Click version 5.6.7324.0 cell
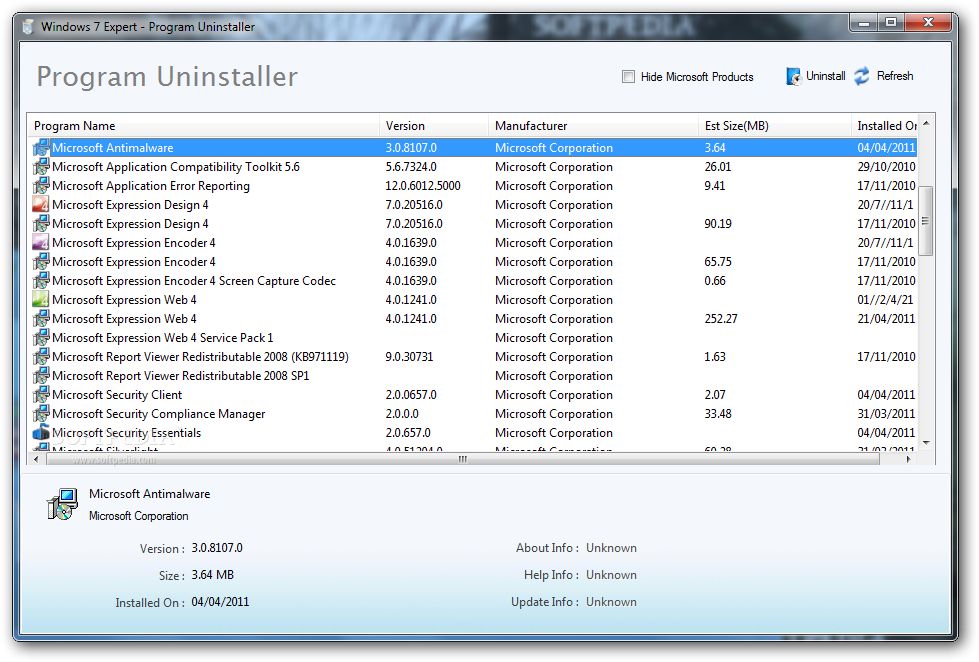The height and width of the screenshot is (662, 979). click(x=411, y=167)
